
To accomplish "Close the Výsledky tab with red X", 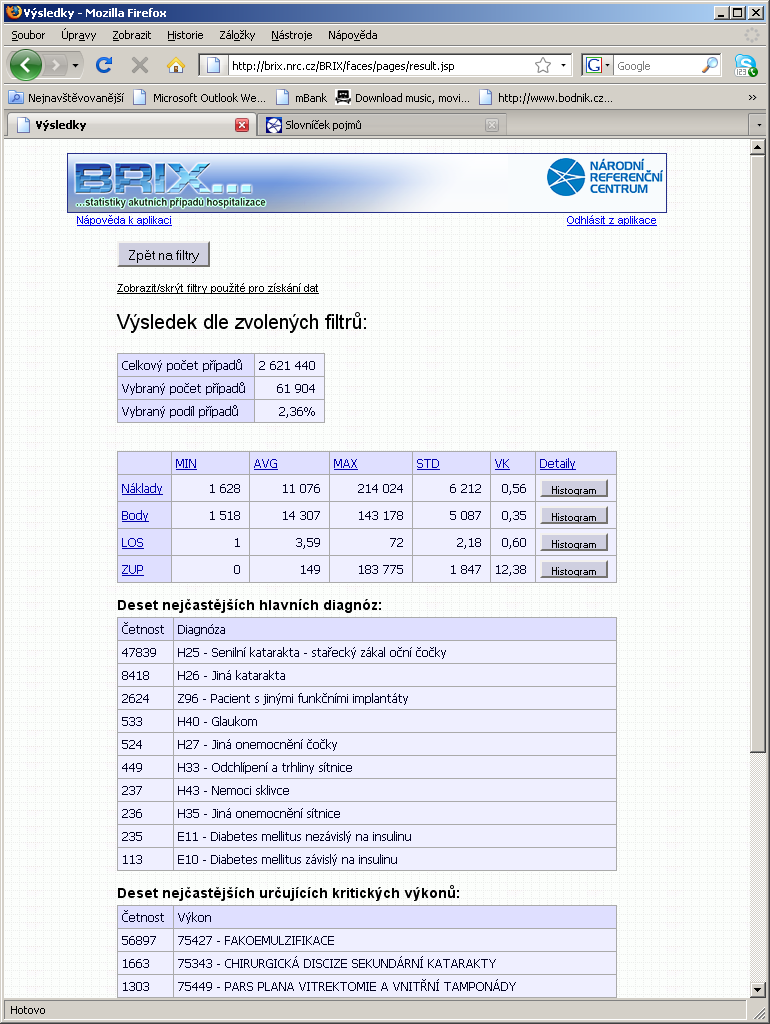I will (x=242, y=125).
